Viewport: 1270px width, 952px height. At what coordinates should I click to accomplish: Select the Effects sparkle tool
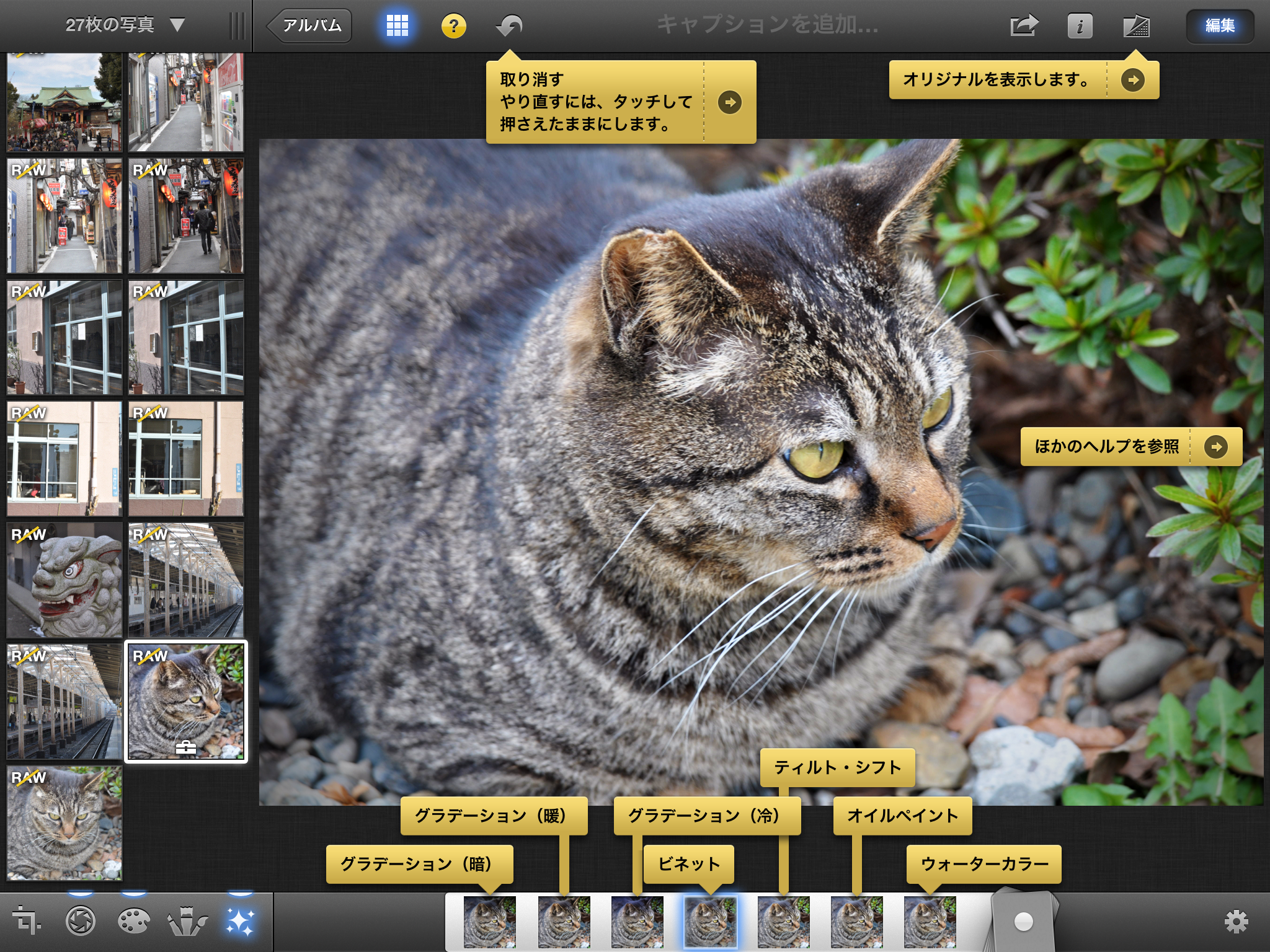coord(240,921)
